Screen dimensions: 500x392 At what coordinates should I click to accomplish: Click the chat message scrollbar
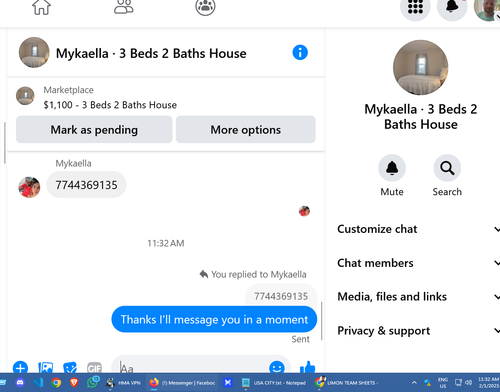(322, 321)
